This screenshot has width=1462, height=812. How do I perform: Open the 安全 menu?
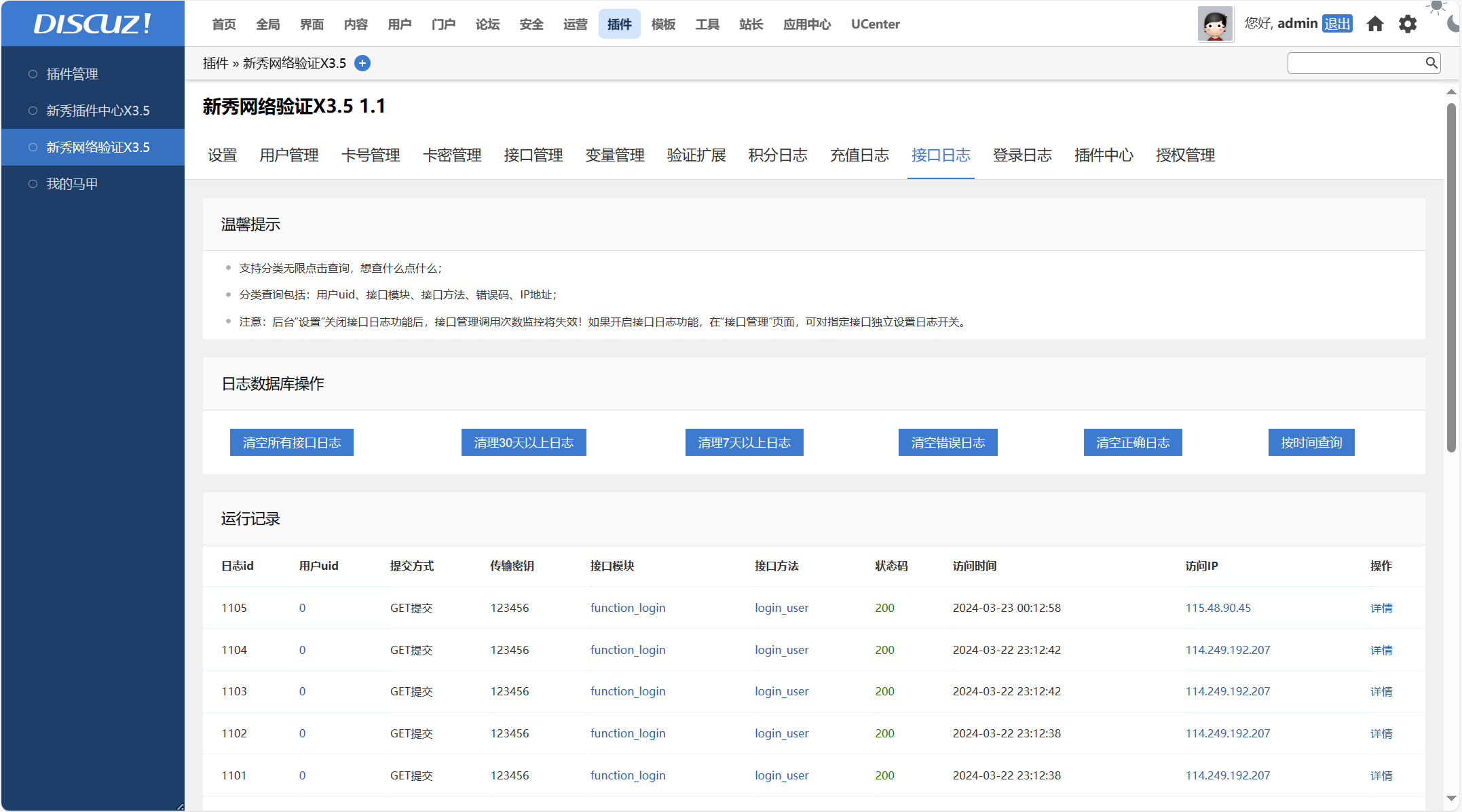click(531, 24)
